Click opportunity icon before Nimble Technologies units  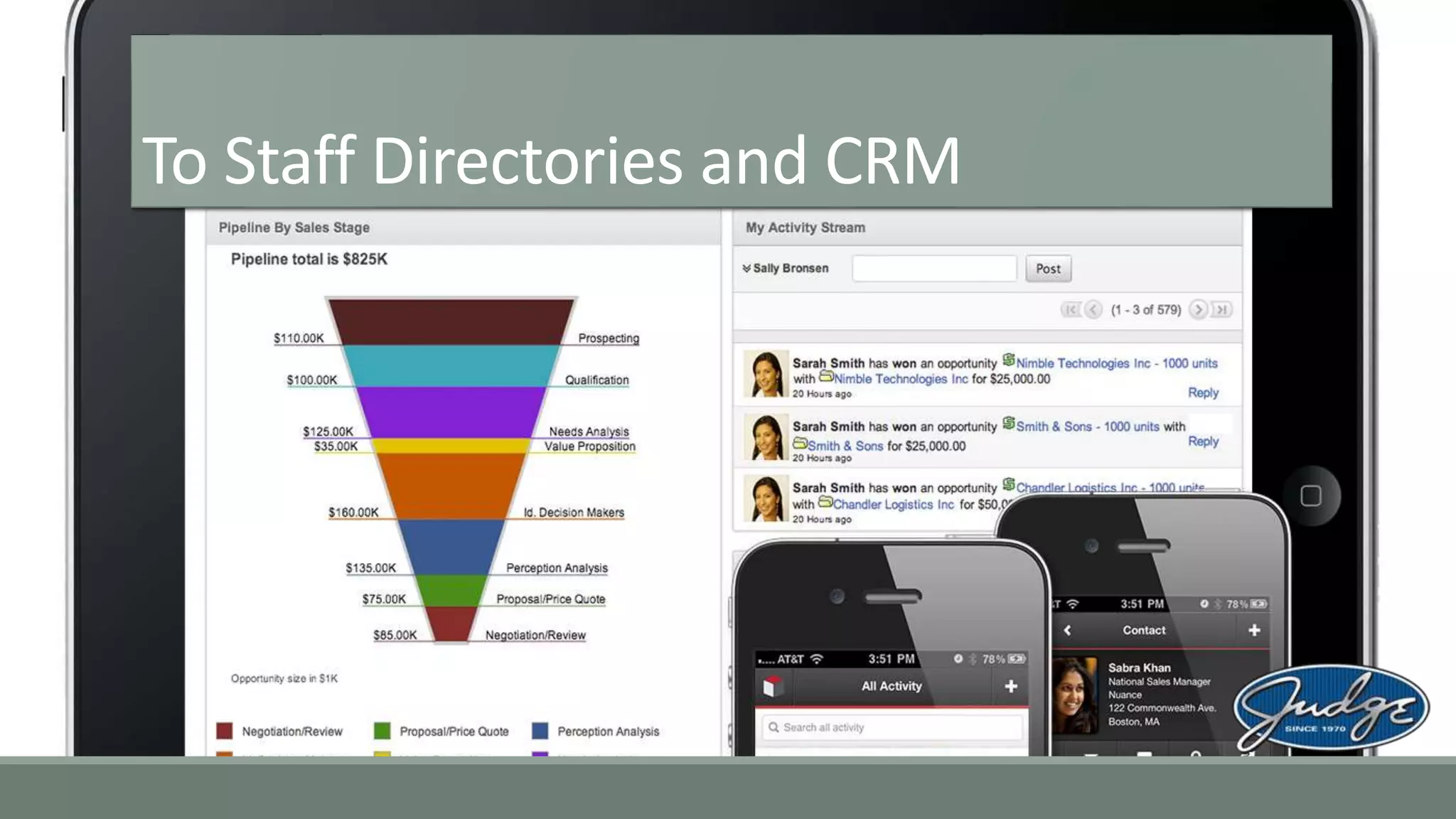pos(1008,360)
